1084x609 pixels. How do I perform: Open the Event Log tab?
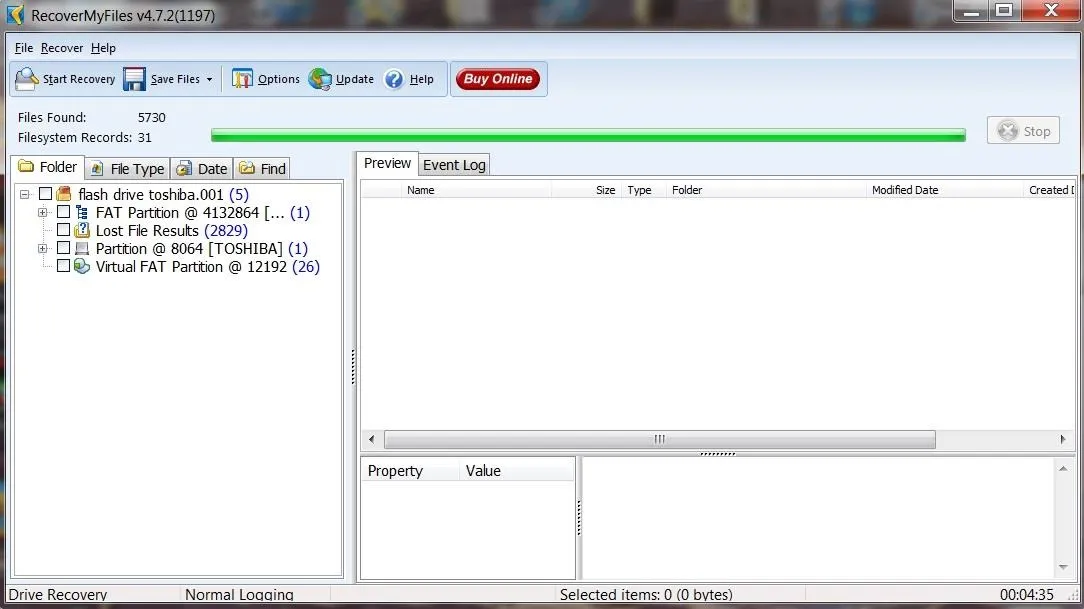tap(454, 165)
